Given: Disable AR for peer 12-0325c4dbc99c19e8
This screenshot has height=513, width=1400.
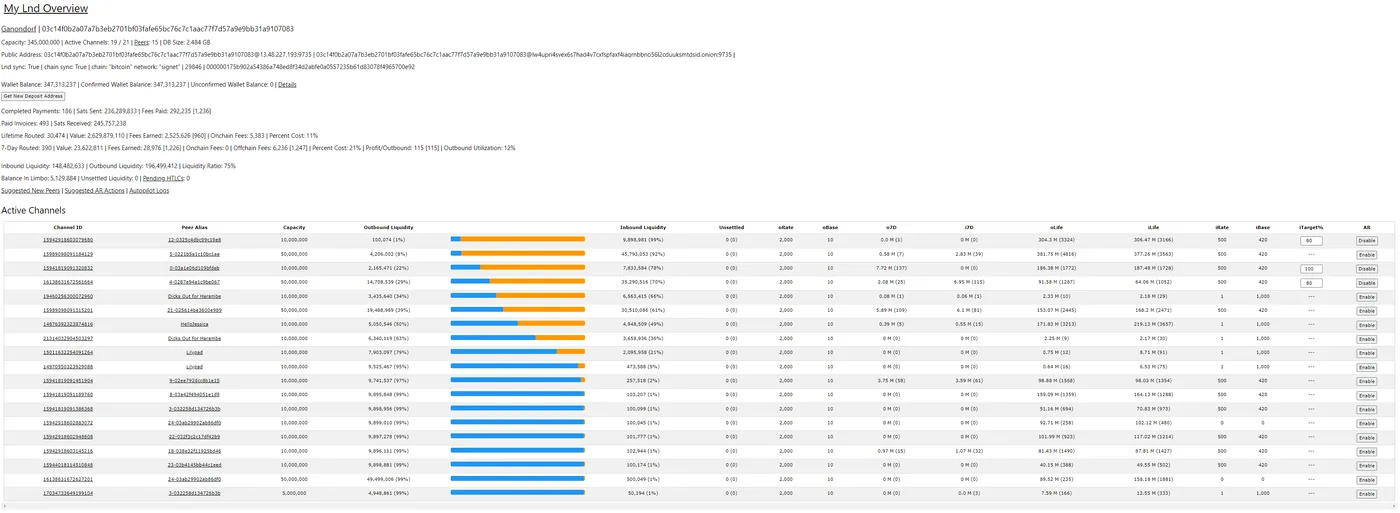Looking at the screenshot, I should tap(1367, 241).
